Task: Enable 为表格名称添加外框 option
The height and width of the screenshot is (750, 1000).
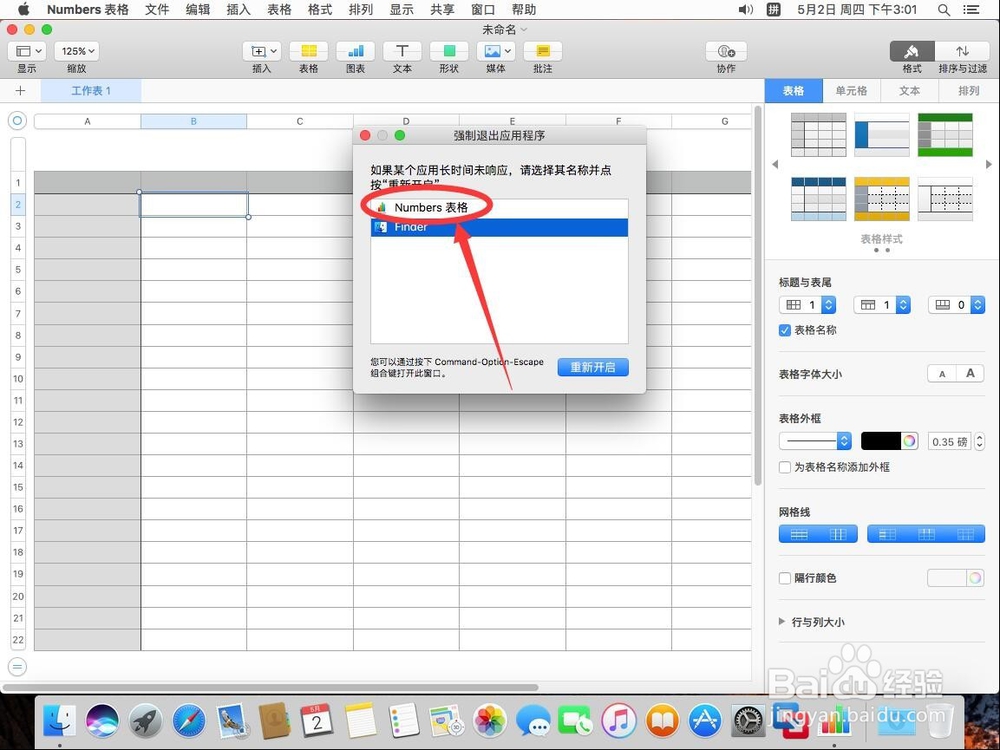Action: [x=784, y=467]
